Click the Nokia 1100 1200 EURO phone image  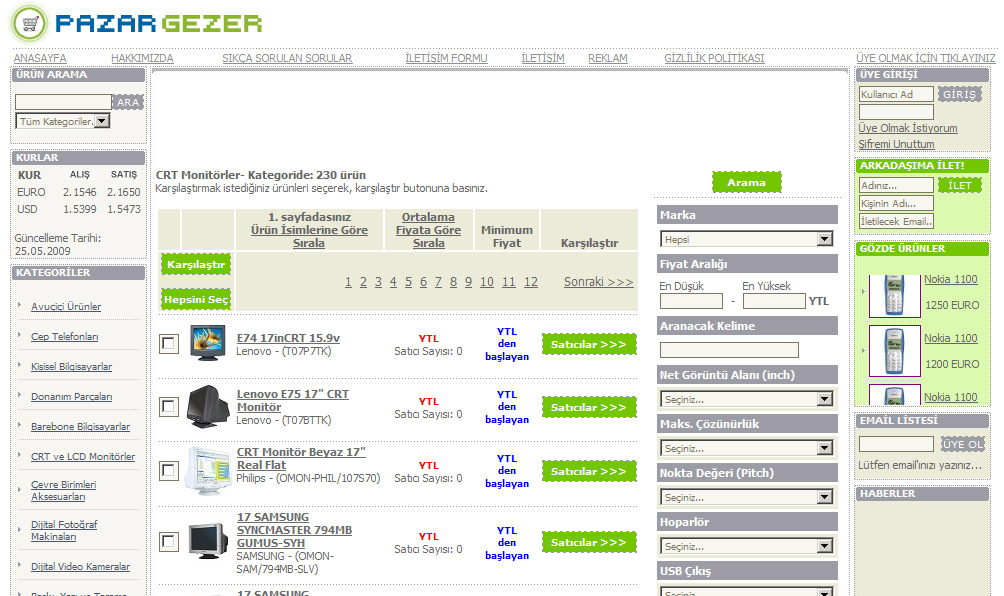tap(895, 350)
